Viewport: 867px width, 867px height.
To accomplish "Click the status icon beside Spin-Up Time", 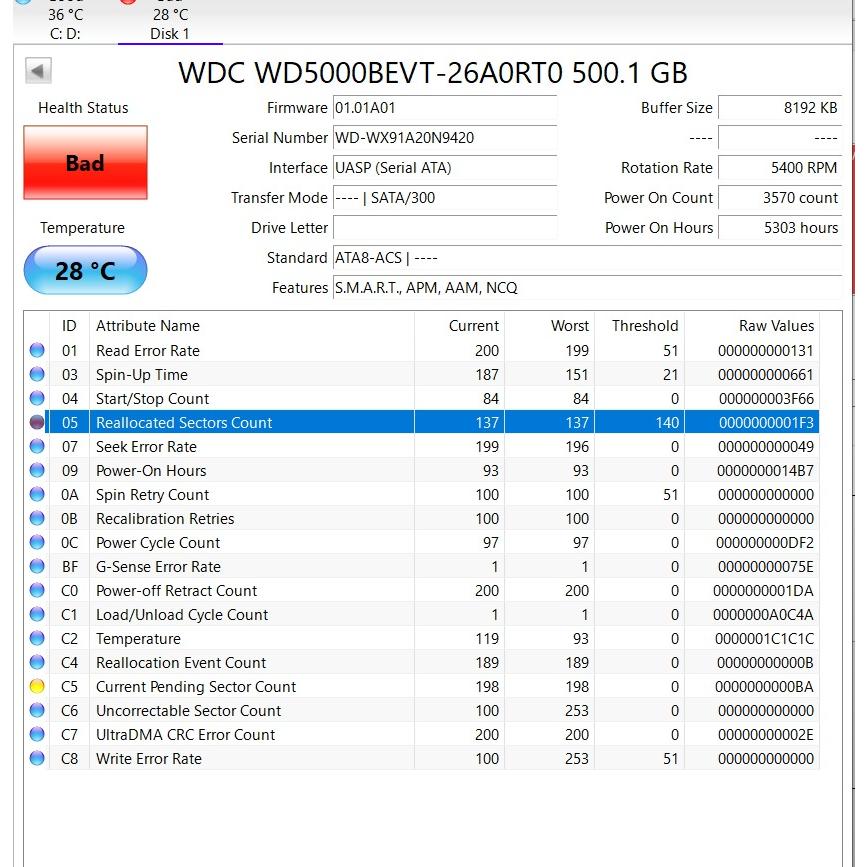I will (37, 375).
